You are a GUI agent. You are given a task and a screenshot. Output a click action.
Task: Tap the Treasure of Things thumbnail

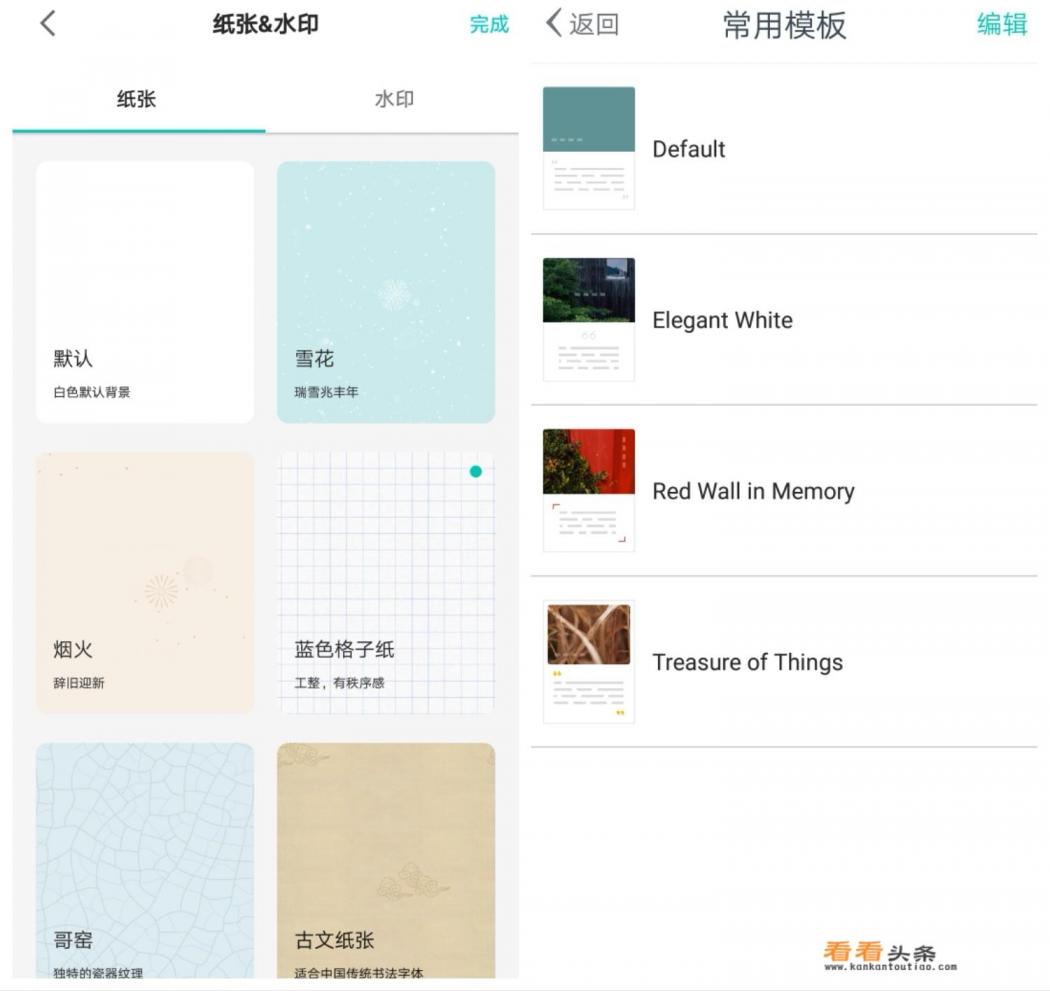588,661
